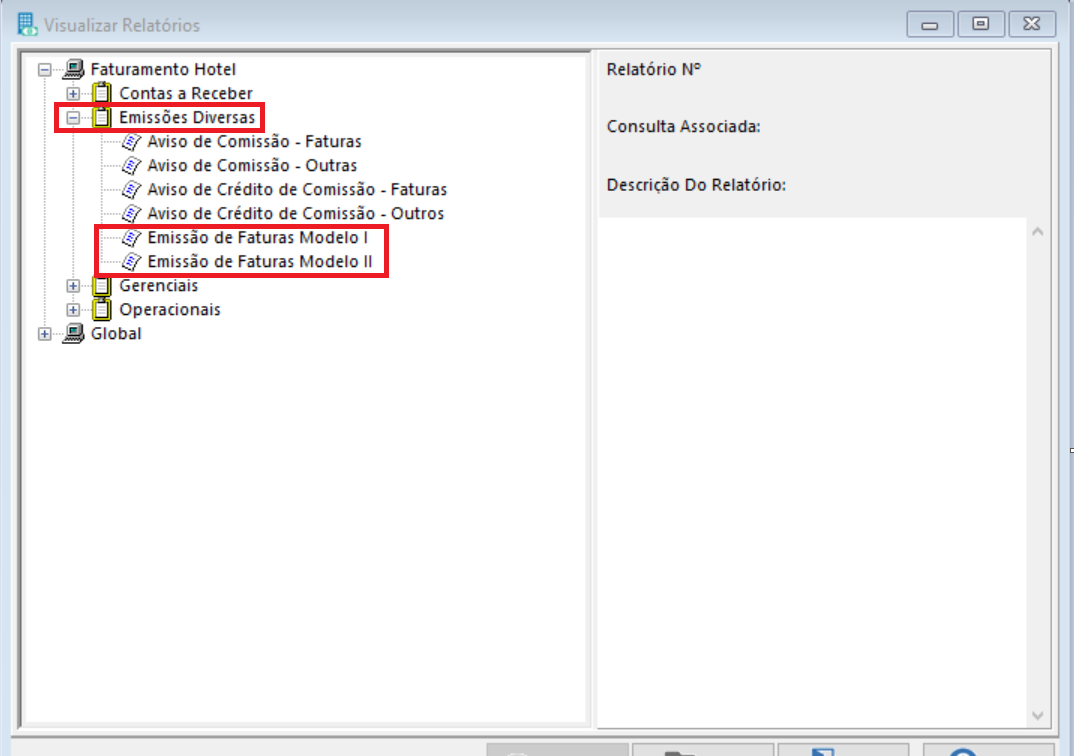Click report icon for Aviso de Comissão - Outras
Image resolution: width=1074 pixels, height=756 pixels.
(131, 166)
